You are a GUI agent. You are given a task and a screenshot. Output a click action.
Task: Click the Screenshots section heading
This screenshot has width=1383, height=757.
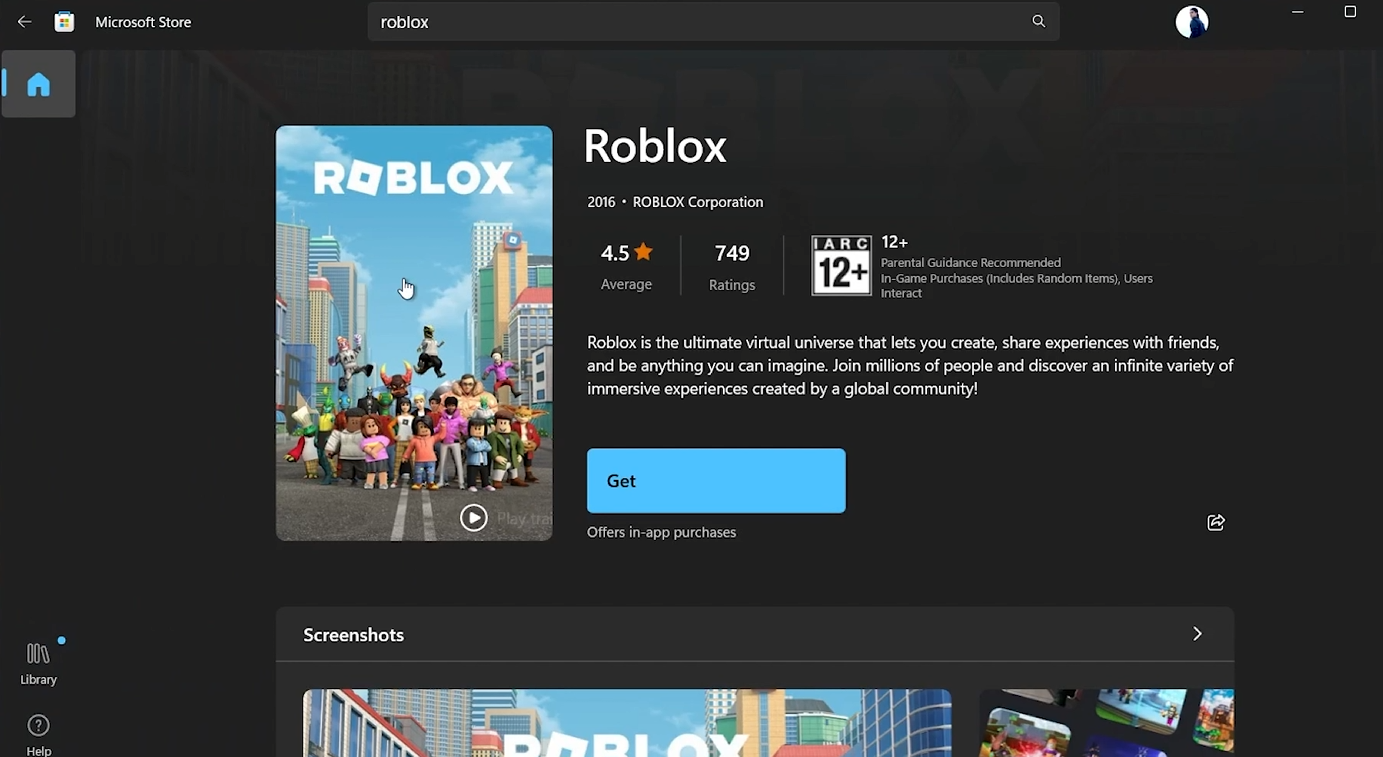tap(353, 635)
